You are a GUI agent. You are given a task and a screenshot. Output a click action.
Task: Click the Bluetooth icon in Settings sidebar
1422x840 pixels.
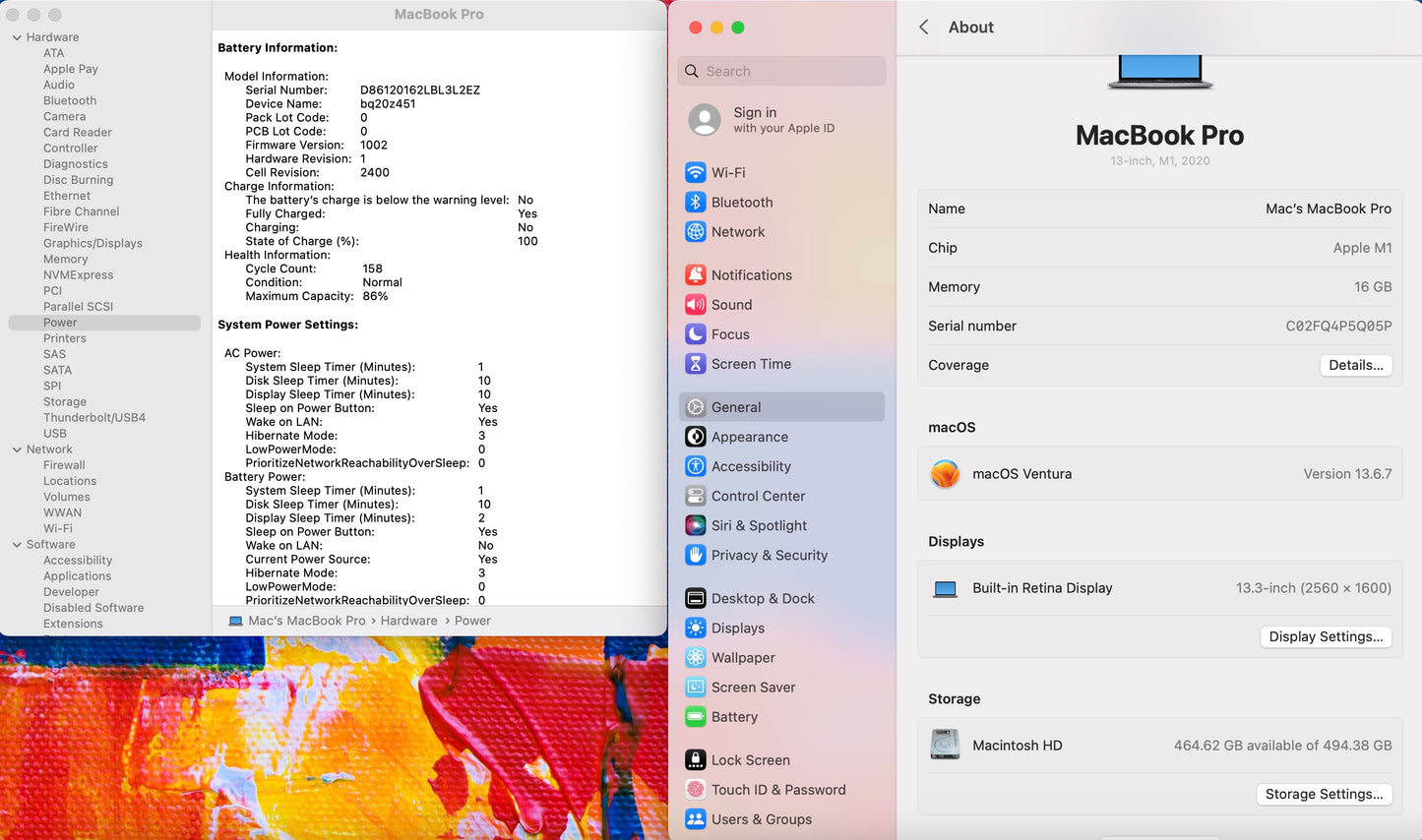pos(696,202)
